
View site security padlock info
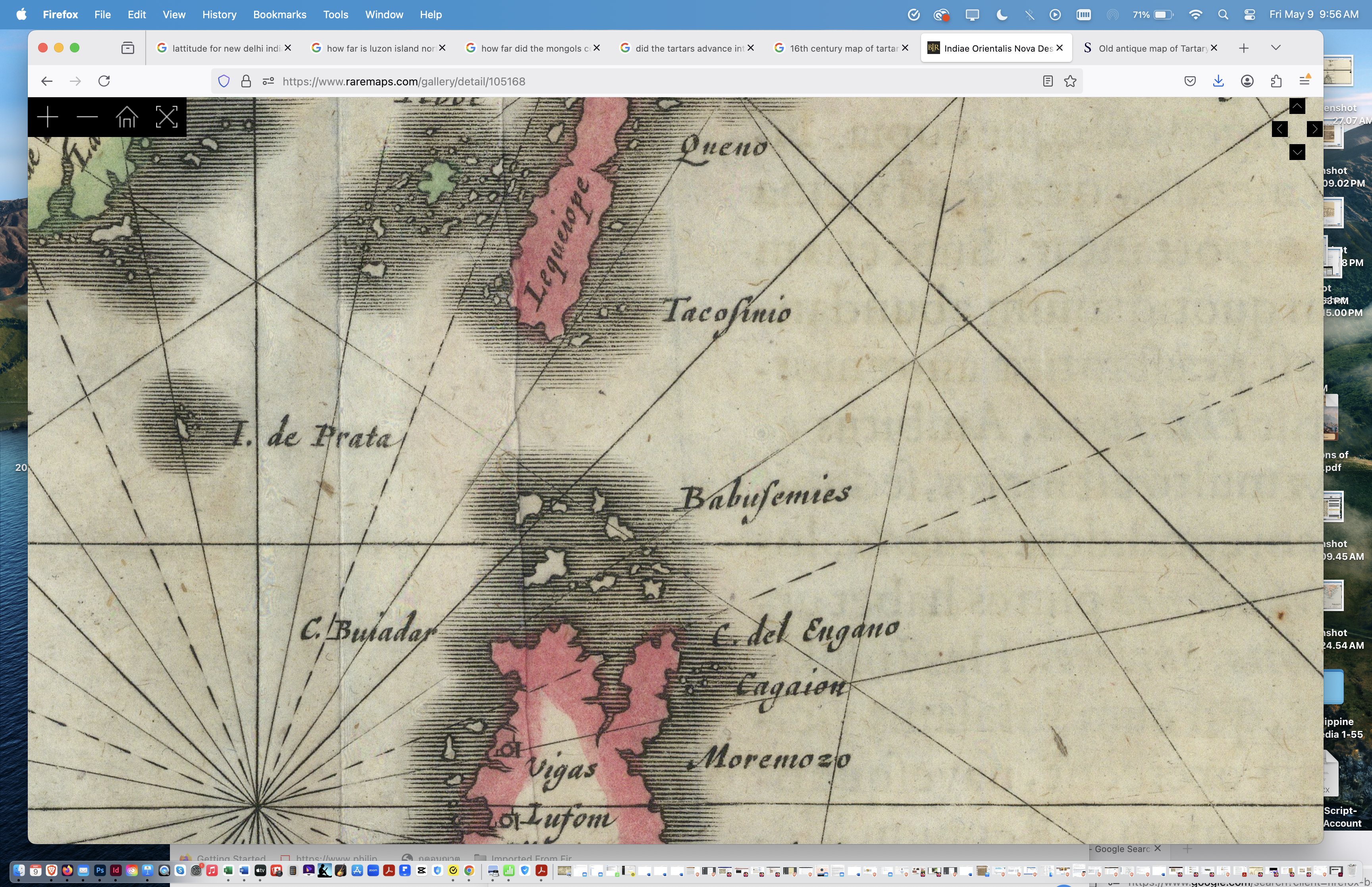[246, 81]
